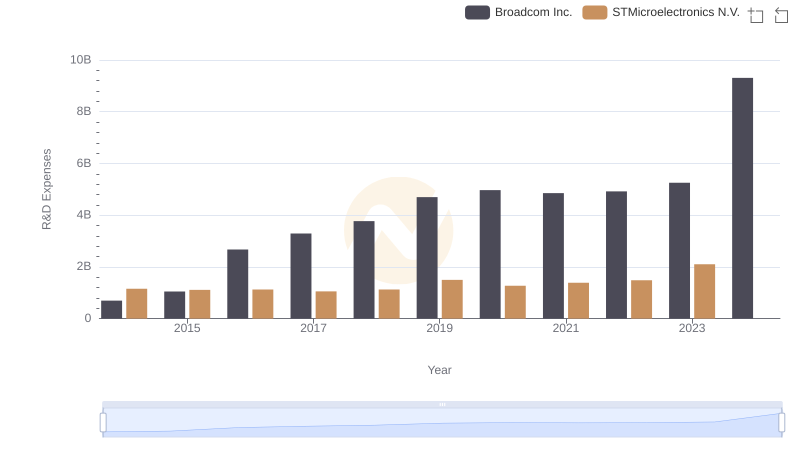Image resolution: width=800 pixels, height=461 pixels.
Task: Click the STMicroelectronics 2019 bar
Action: point(452,299)
